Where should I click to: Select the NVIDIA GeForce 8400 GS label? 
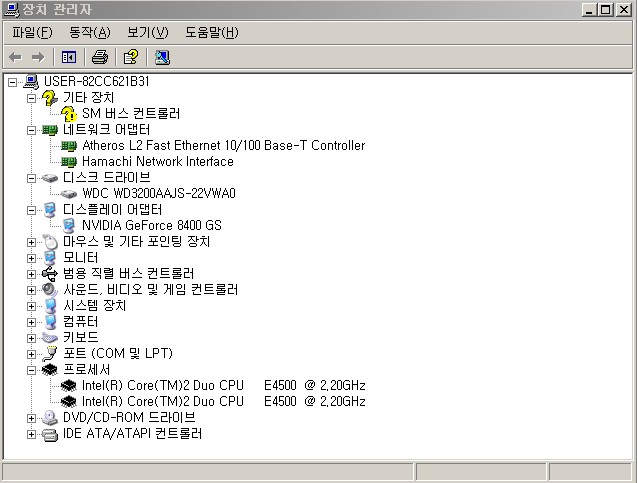(152, 226)
